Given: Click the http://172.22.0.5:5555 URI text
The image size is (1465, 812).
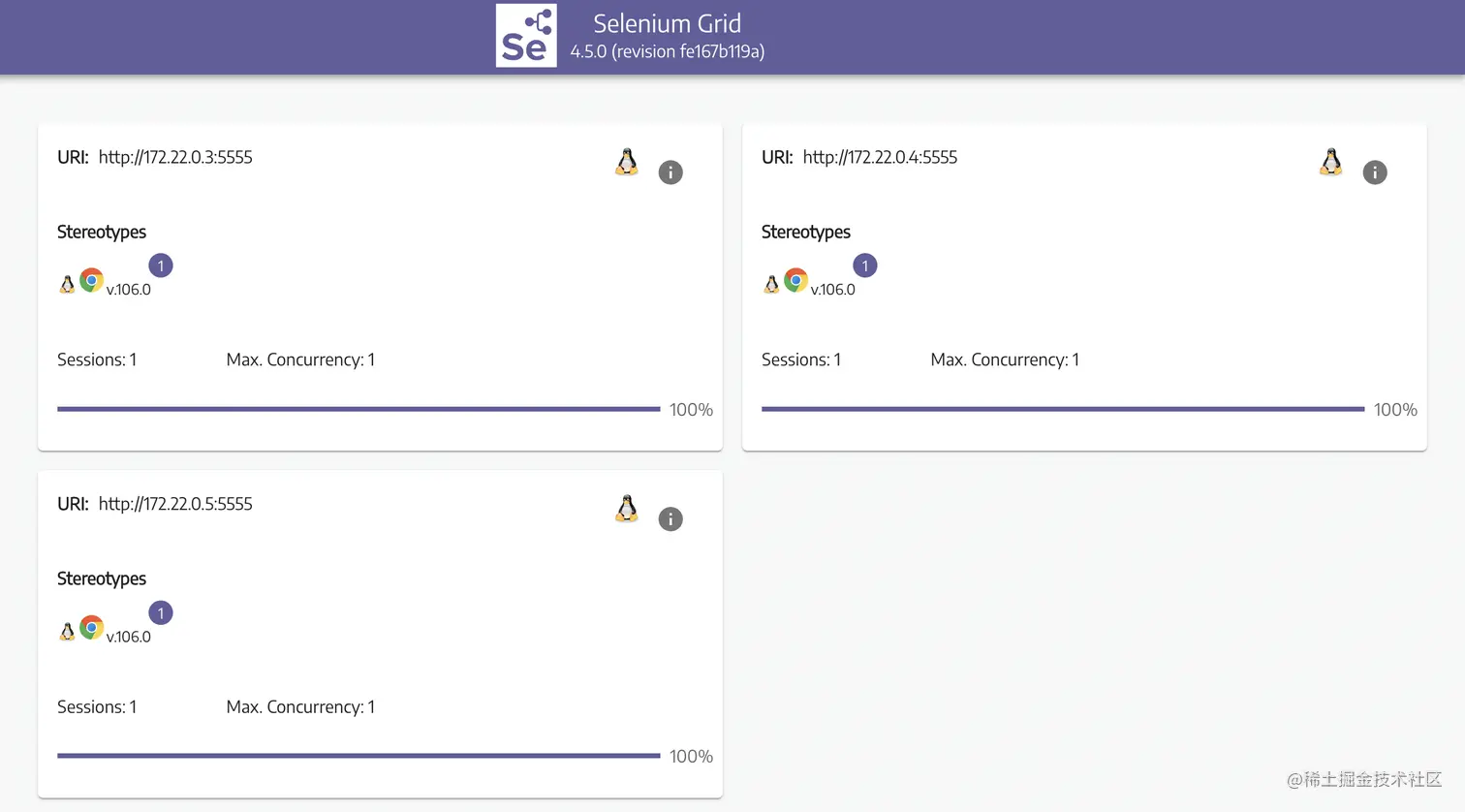Looking at the screenshot, I should [175, 504].
